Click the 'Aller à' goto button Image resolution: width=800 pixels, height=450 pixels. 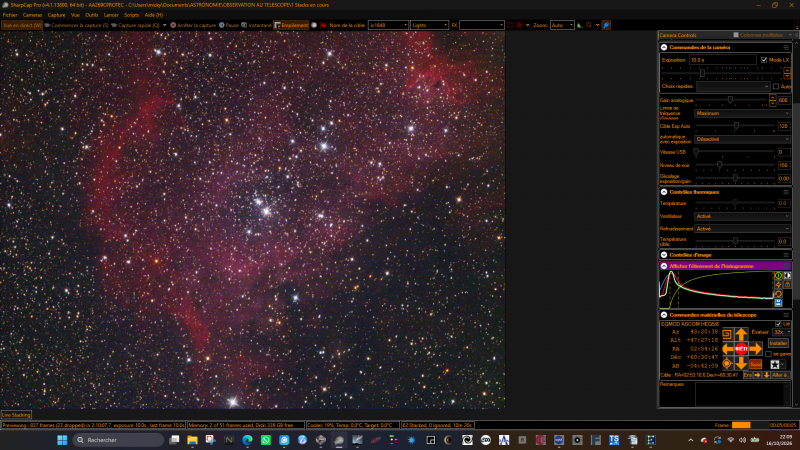coord(780,375)
